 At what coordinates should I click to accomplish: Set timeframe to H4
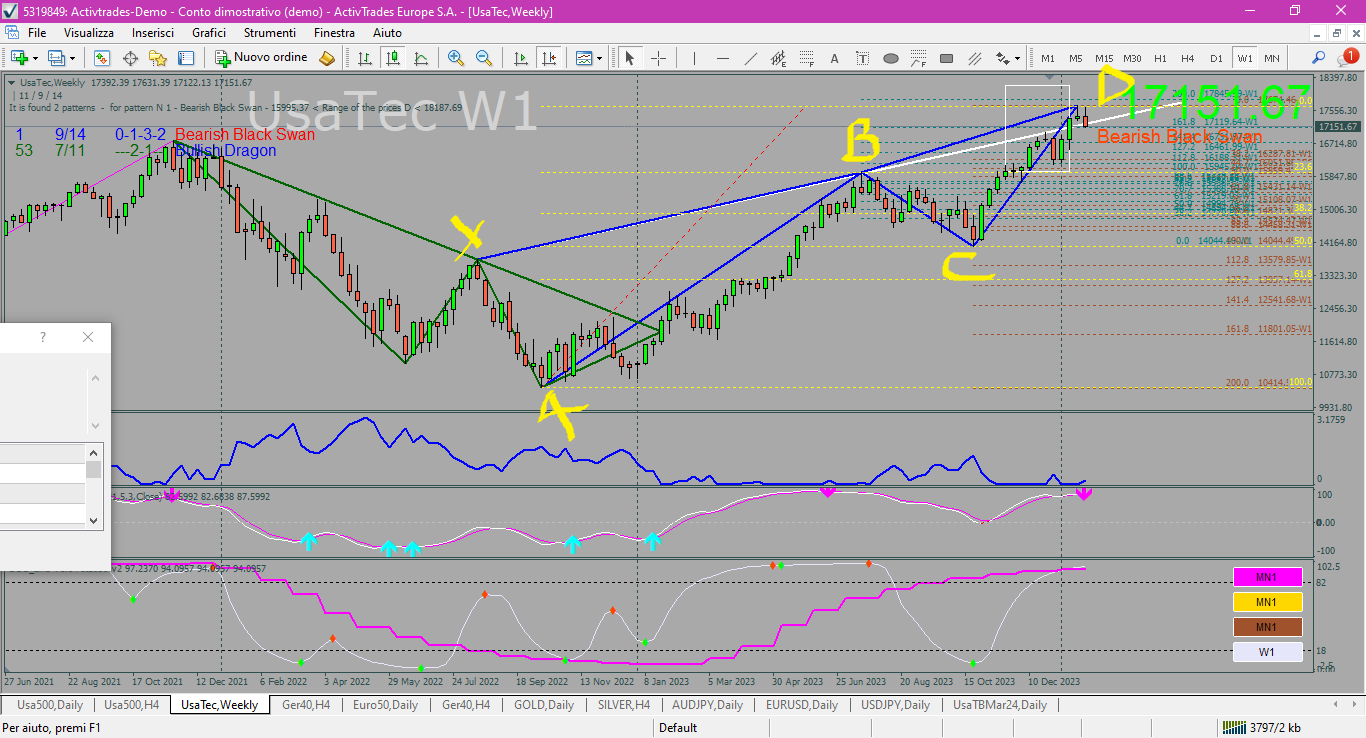1188,58
